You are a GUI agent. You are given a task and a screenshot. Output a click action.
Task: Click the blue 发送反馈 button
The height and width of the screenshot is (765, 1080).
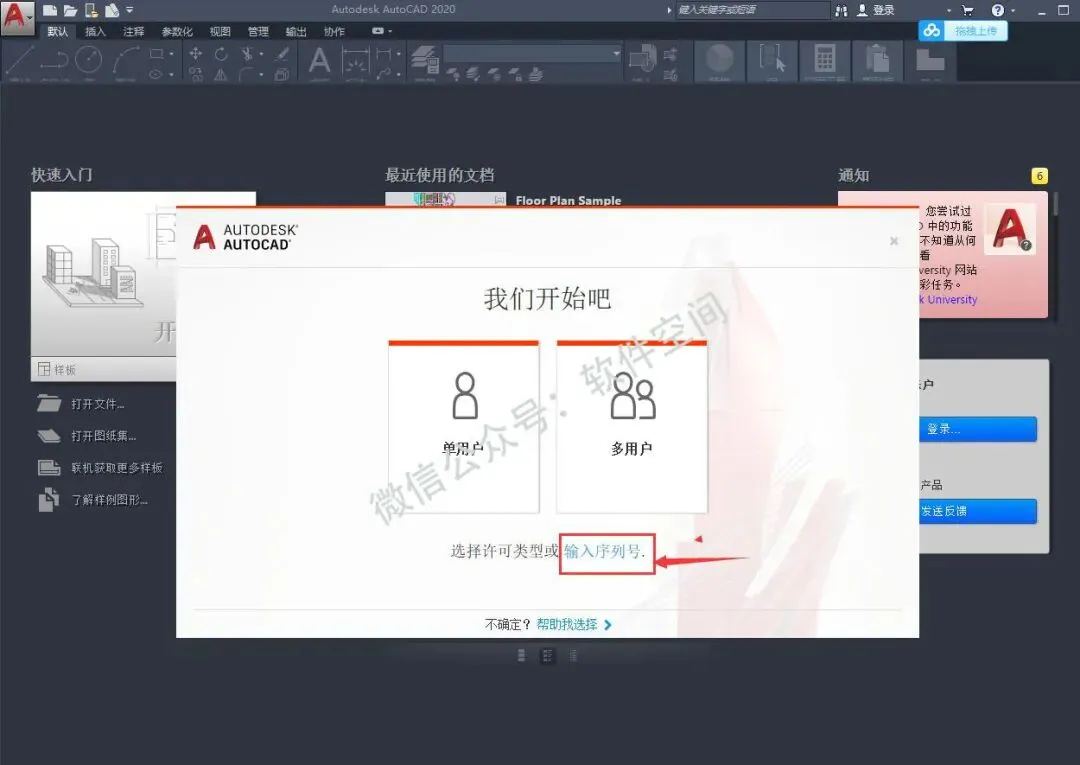coord(977,511)
